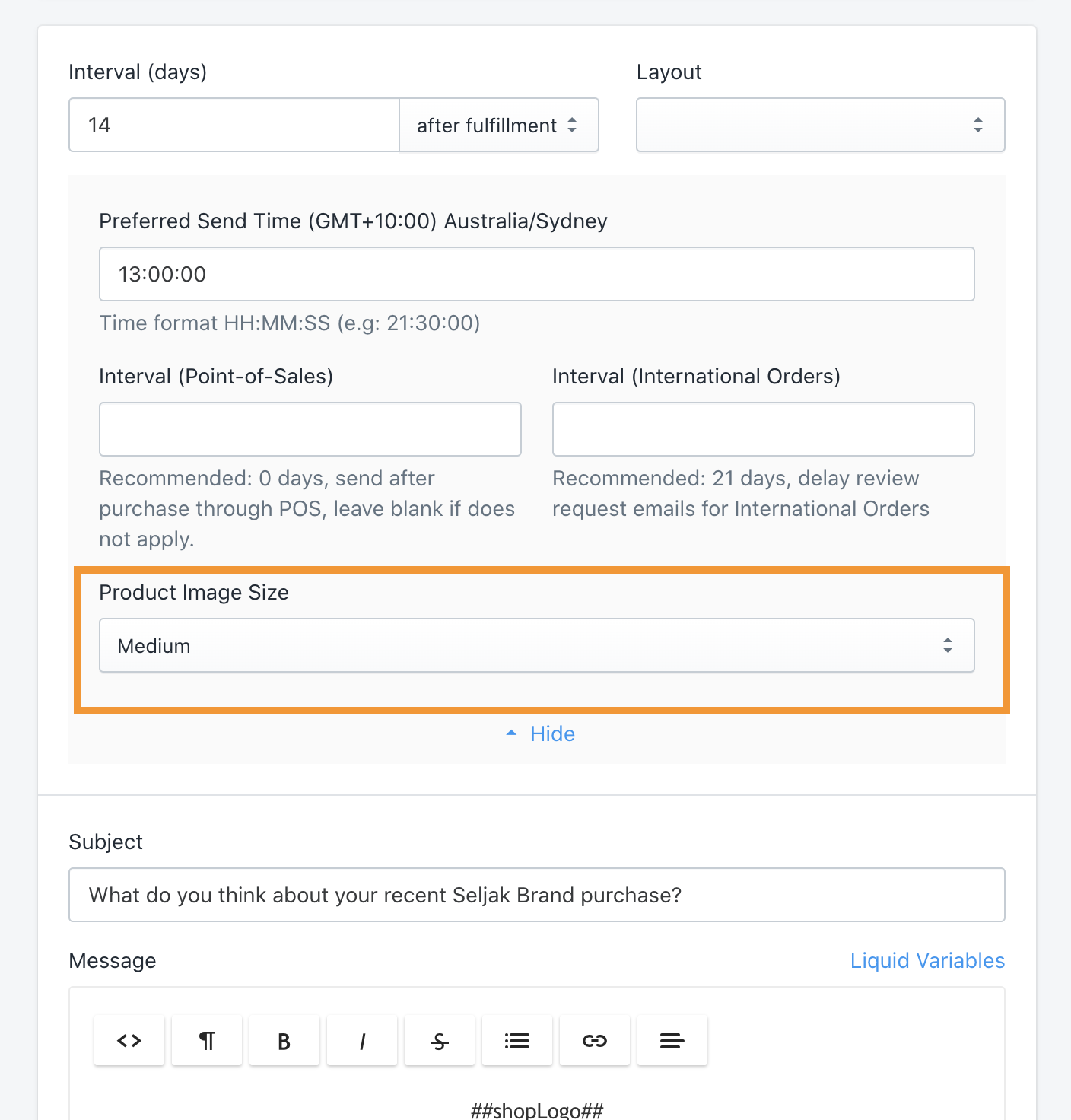The height and width of the screenshot is (1120, 1071).
Task: Focus the Interval (International Orders) field
Action: click(764, 429)
